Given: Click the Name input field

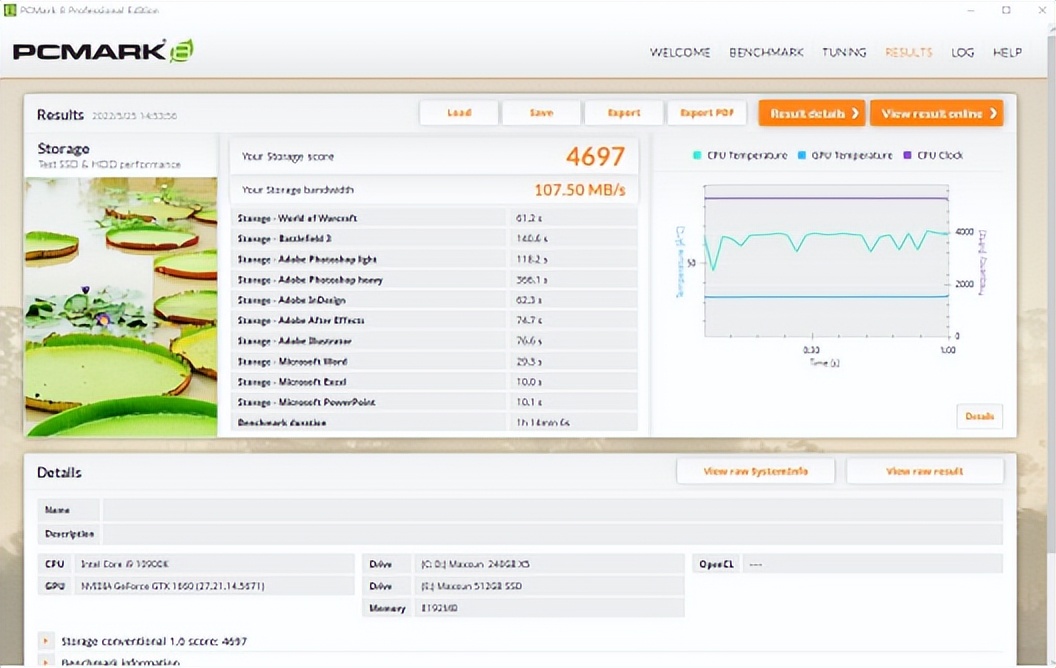Looking at the screenshot, I should tap(552, 510).
